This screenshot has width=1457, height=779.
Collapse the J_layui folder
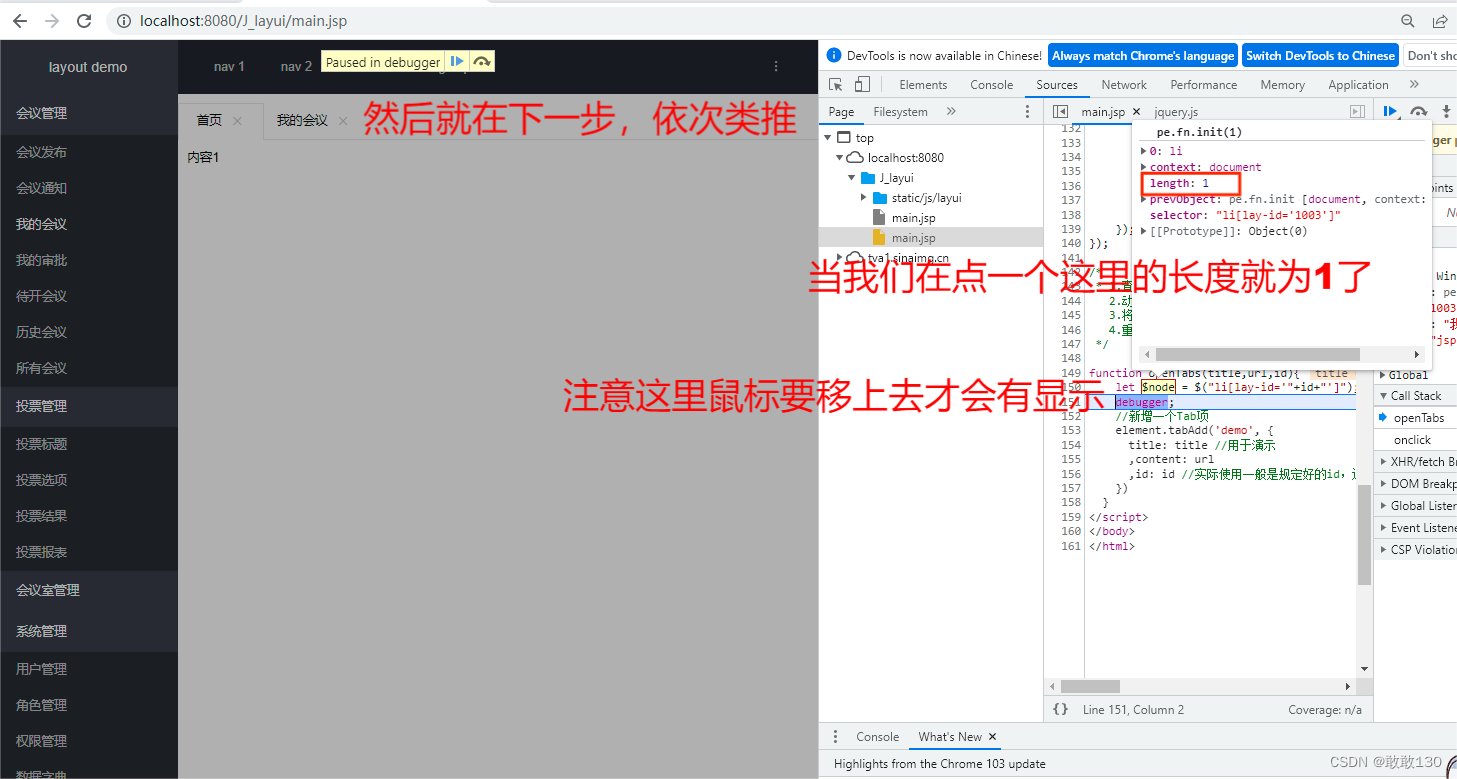852,178
